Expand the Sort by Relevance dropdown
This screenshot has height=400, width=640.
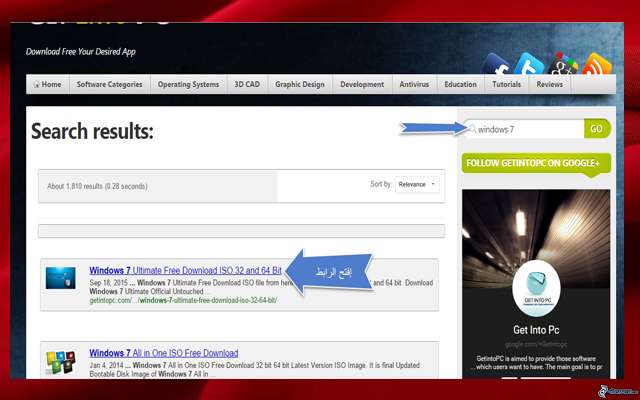click(417, 184)
